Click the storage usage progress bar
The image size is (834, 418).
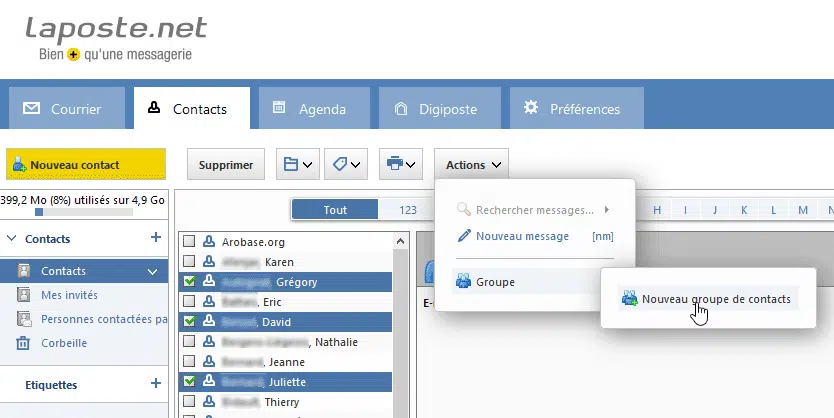84,212
